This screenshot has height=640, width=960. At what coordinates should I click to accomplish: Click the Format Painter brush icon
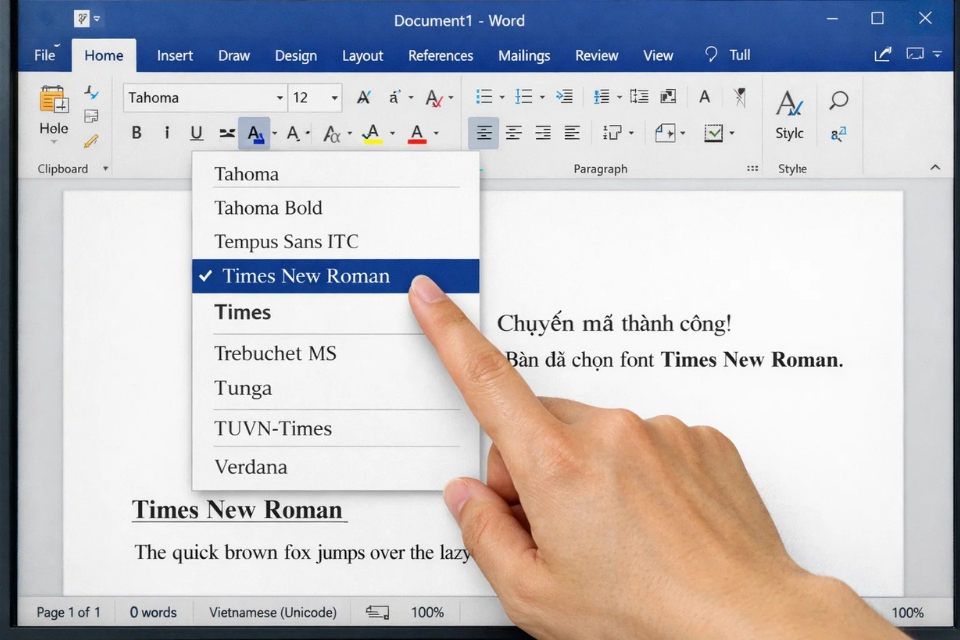[x=91, y=141]
